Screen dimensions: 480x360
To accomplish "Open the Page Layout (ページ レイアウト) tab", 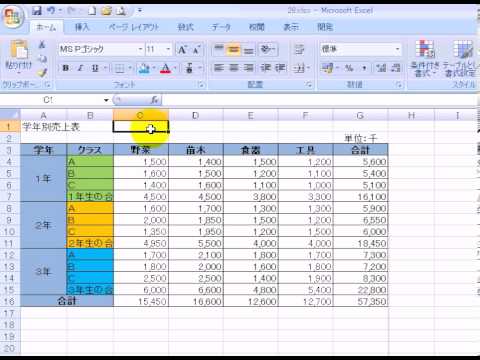I will (x=134, y=27).
